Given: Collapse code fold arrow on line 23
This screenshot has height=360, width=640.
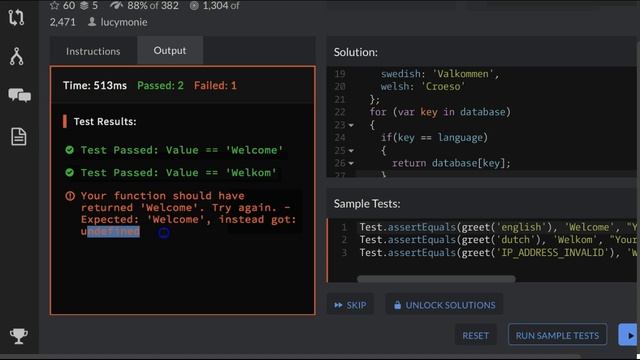Looking at the screenshot, I should click(351, 125).
